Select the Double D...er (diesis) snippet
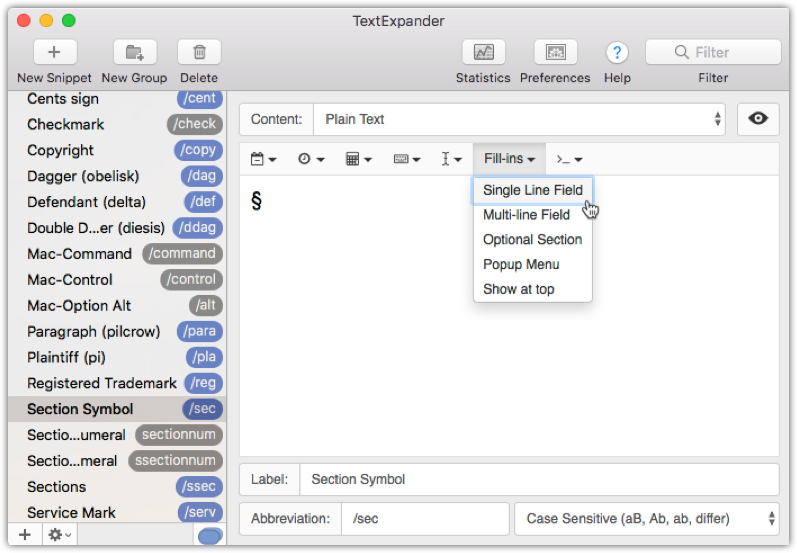Image resolution: width=797 pixels, height=553 pixels. coord(117,228)
